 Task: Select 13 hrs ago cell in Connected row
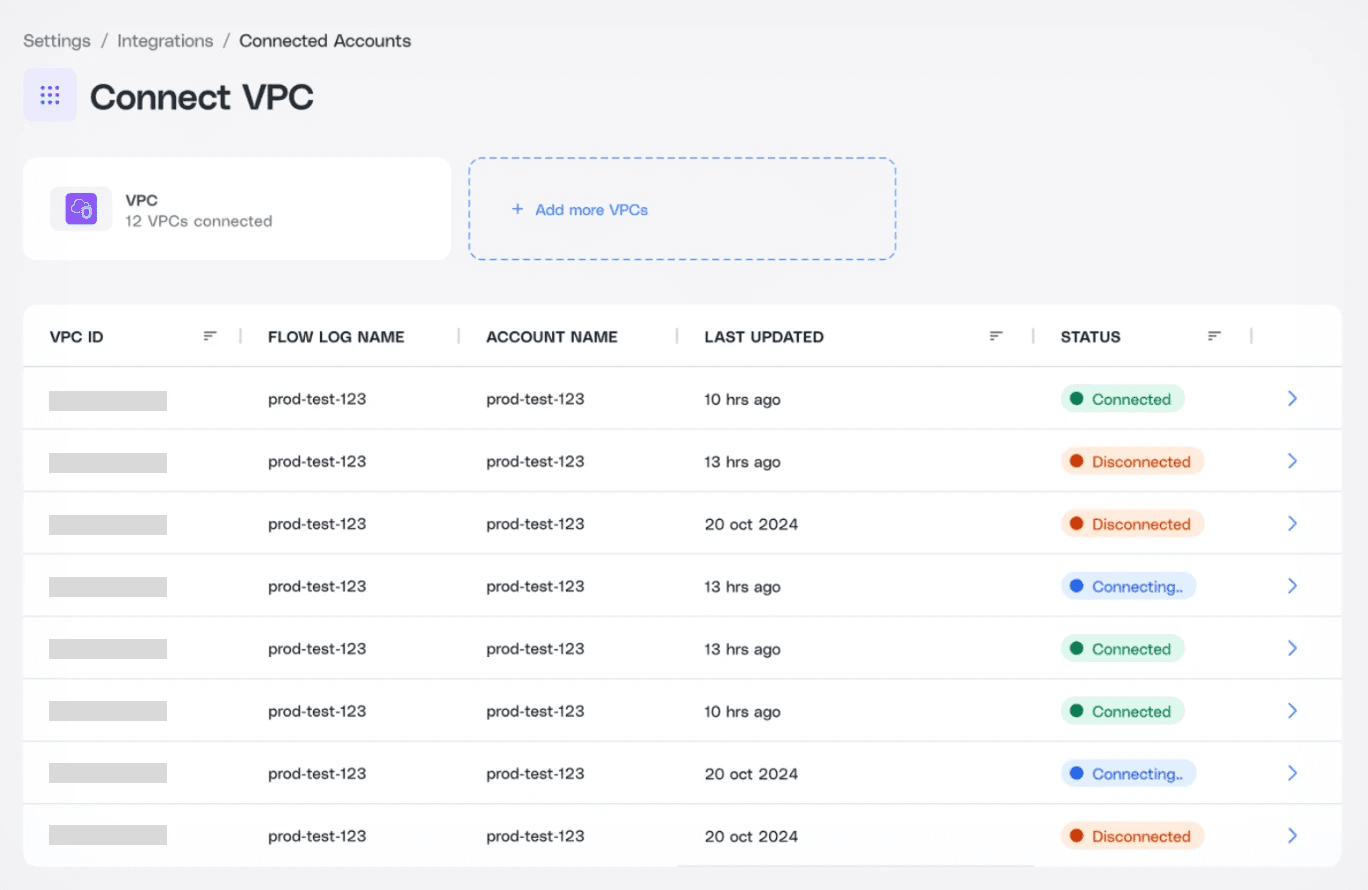click(742, 649)
